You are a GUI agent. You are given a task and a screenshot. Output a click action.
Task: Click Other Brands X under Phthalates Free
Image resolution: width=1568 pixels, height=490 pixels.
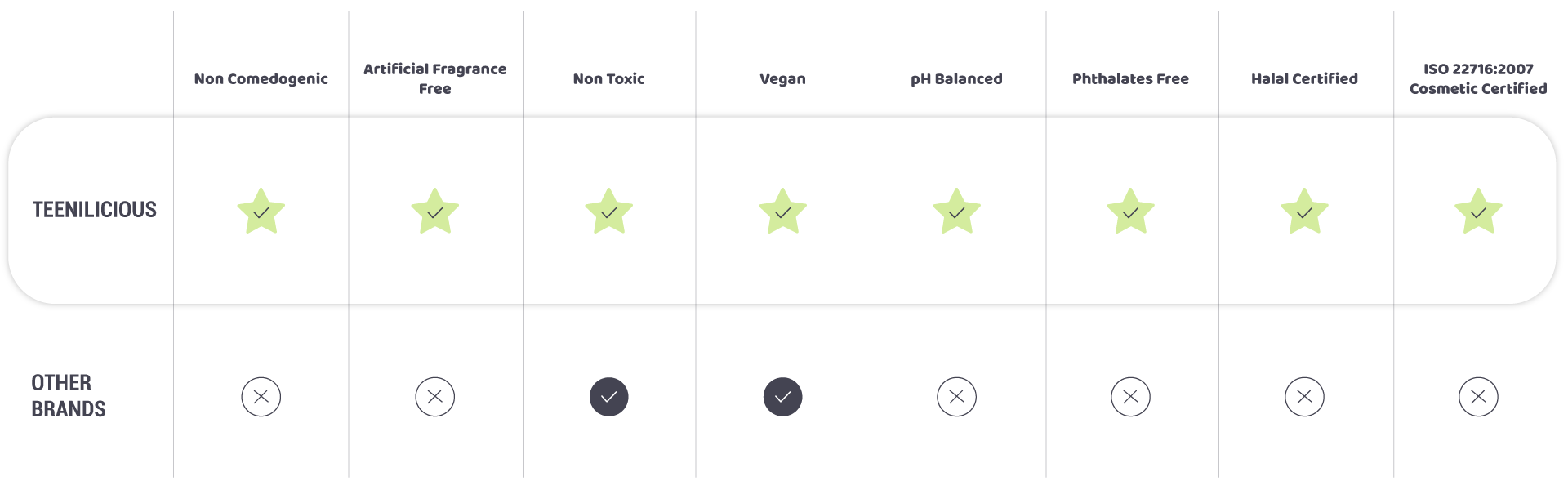pyautogui.click(x=1131, y=397)
